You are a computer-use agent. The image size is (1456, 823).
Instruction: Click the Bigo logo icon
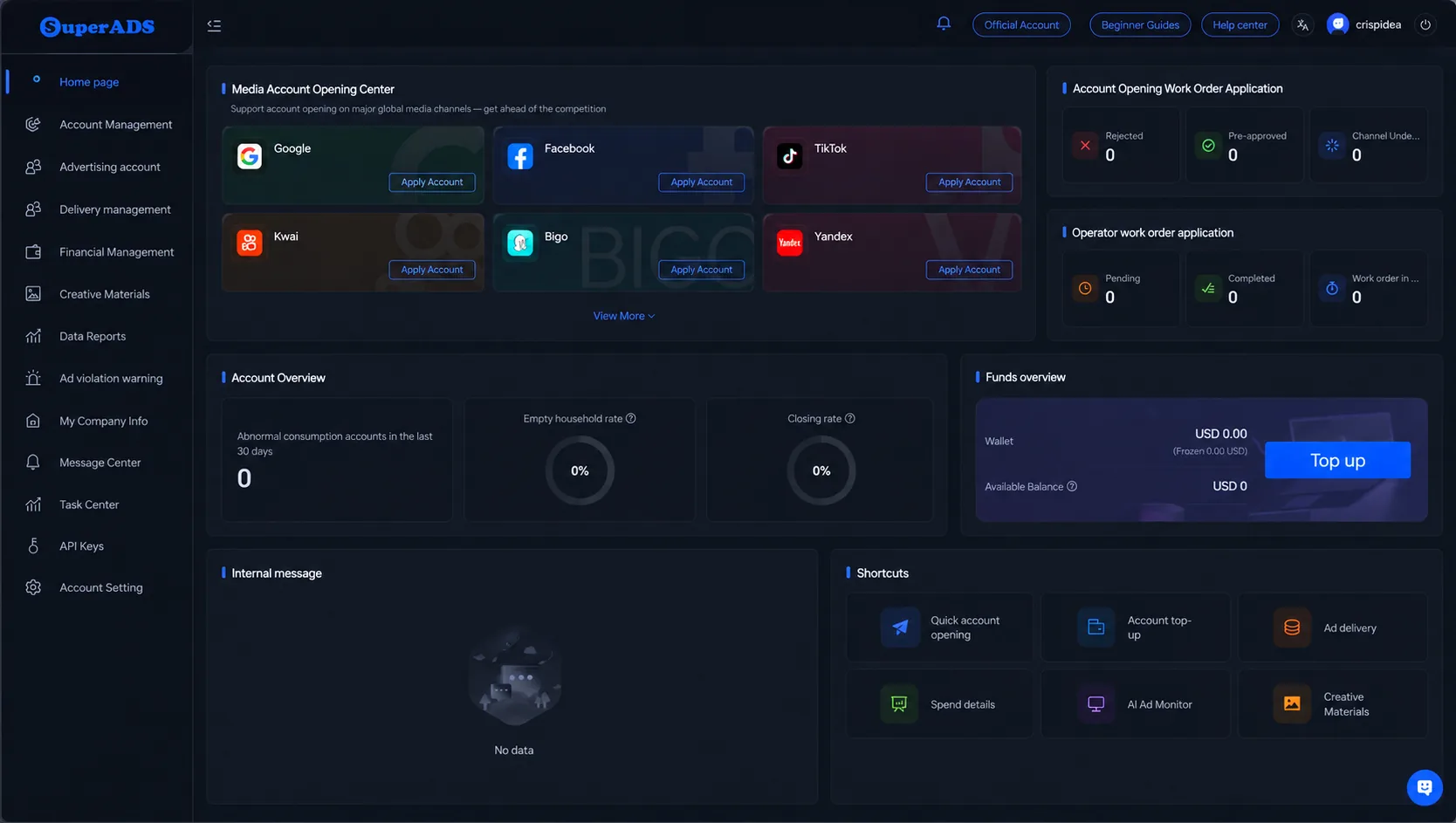point(520,243)
